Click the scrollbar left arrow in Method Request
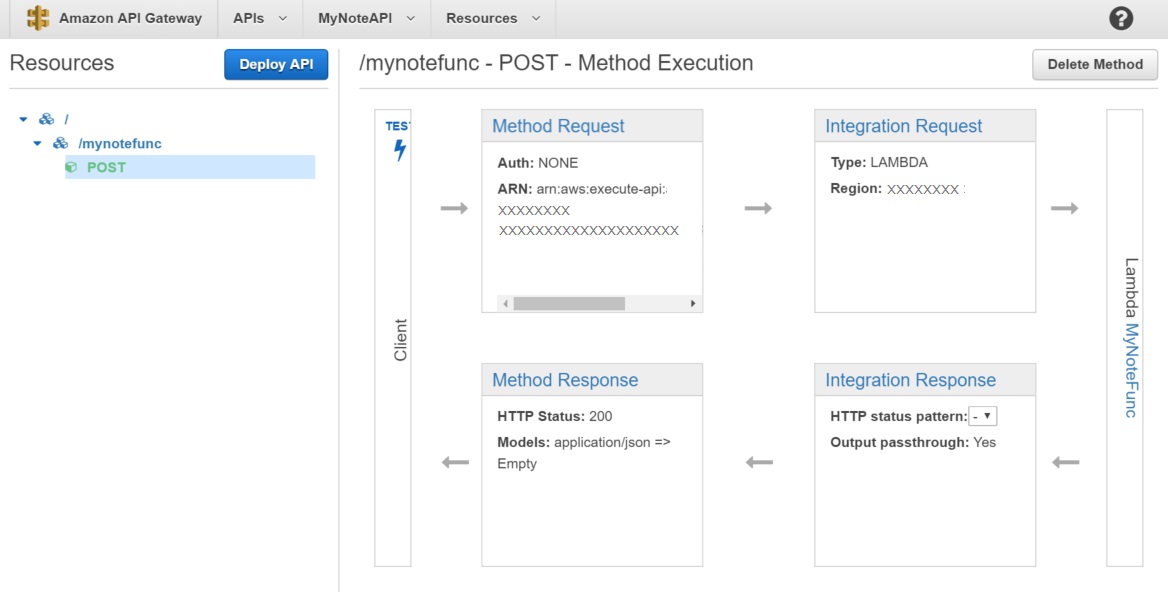The width and height of the screenshot is (1168, 592). [506, 303]
